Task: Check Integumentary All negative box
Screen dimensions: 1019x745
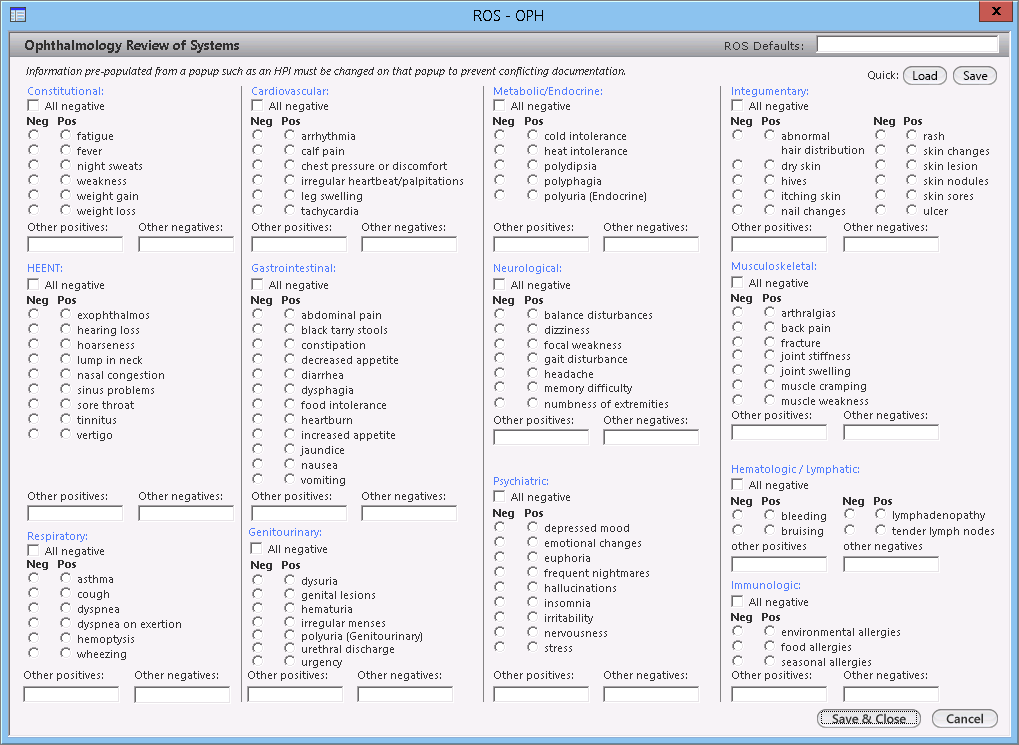Action: (x=737, y=105)
